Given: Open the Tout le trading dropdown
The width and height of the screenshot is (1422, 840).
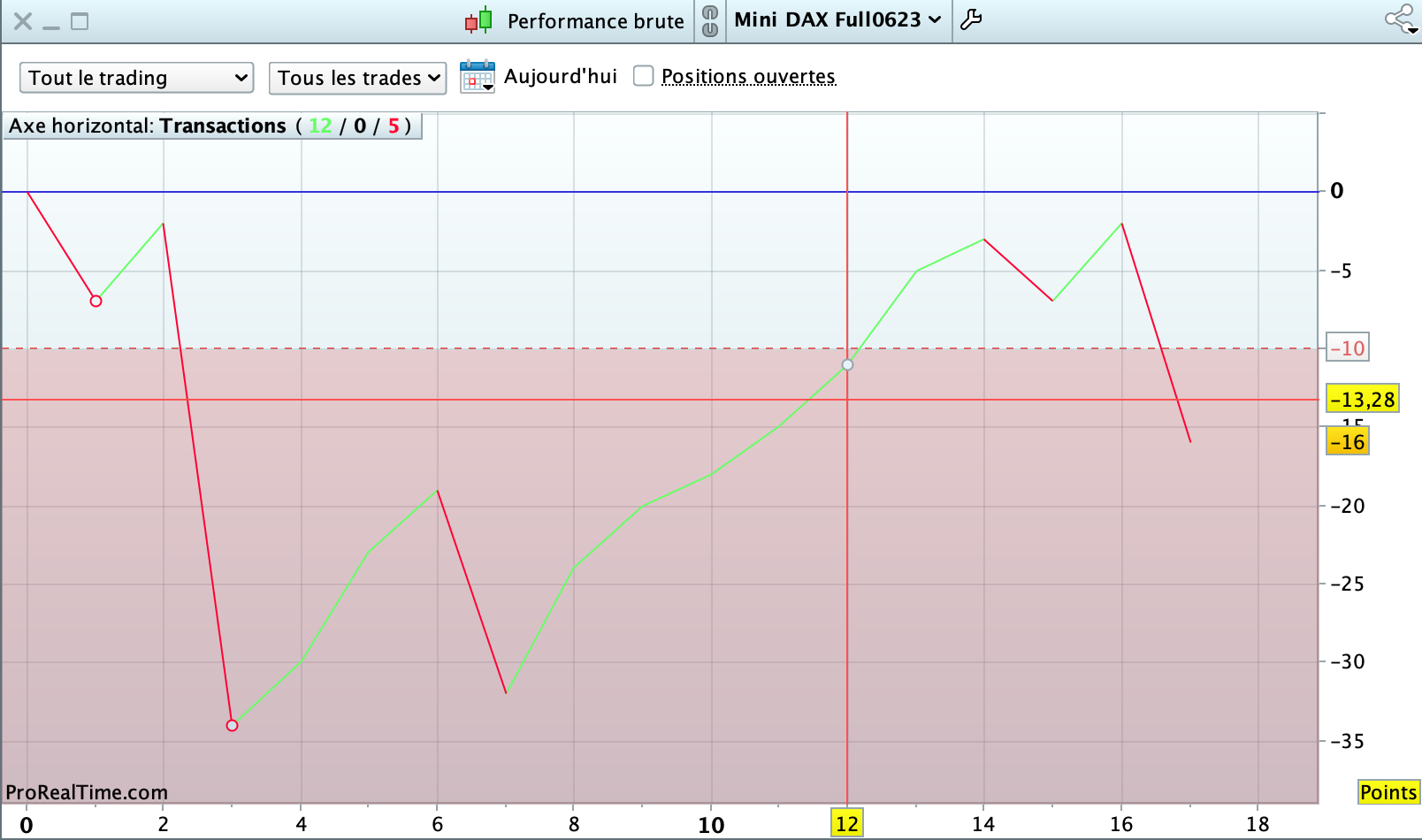Looking at the screenshot, I should tap(137, 78).
